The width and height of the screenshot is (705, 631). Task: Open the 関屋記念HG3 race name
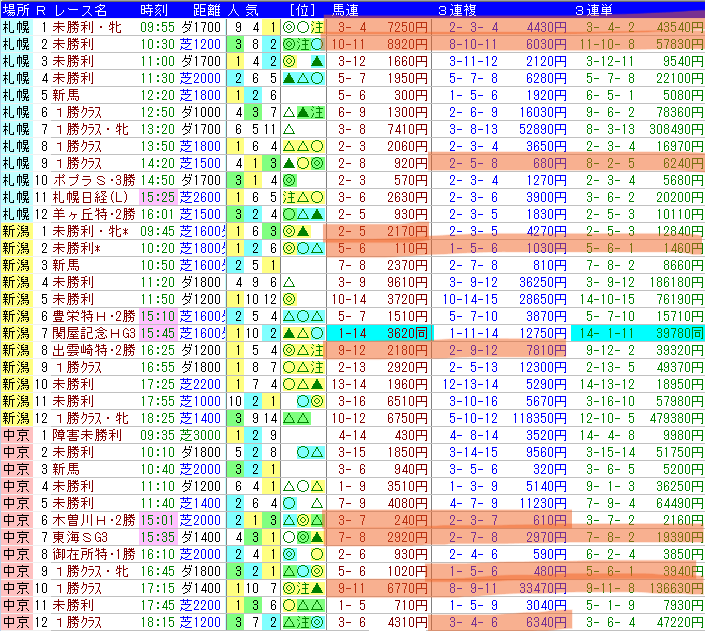click(94, 333)
